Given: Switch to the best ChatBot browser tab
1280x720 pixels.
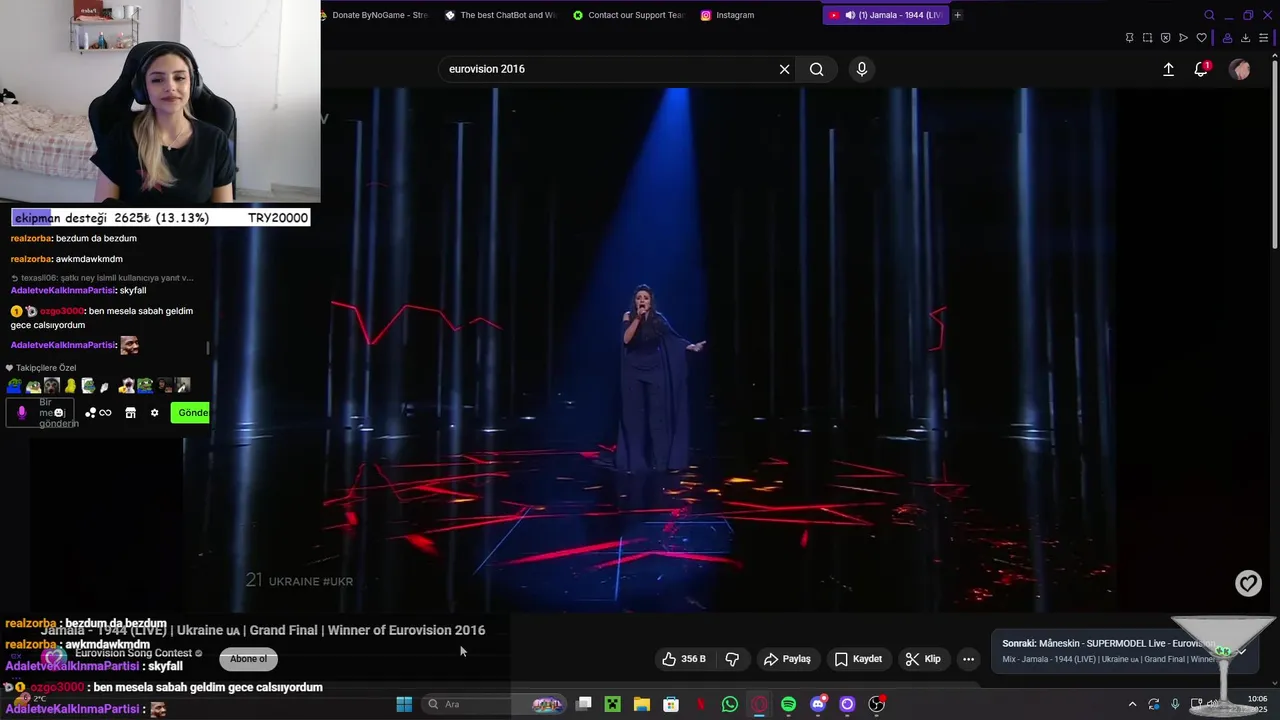Looking at the screenshot, I should point(501,15).
